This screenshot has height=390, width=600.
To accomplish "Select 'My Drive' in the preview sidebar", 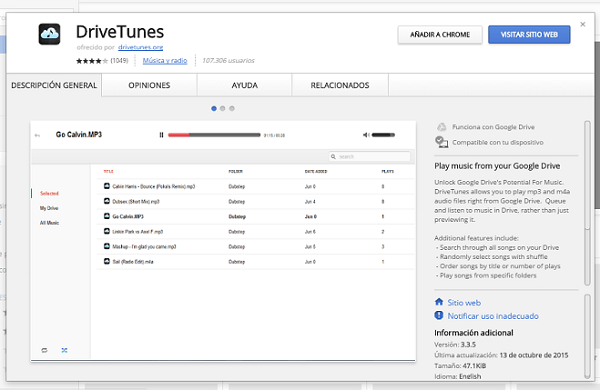I will pyautogui.click(x=49, y=208).
